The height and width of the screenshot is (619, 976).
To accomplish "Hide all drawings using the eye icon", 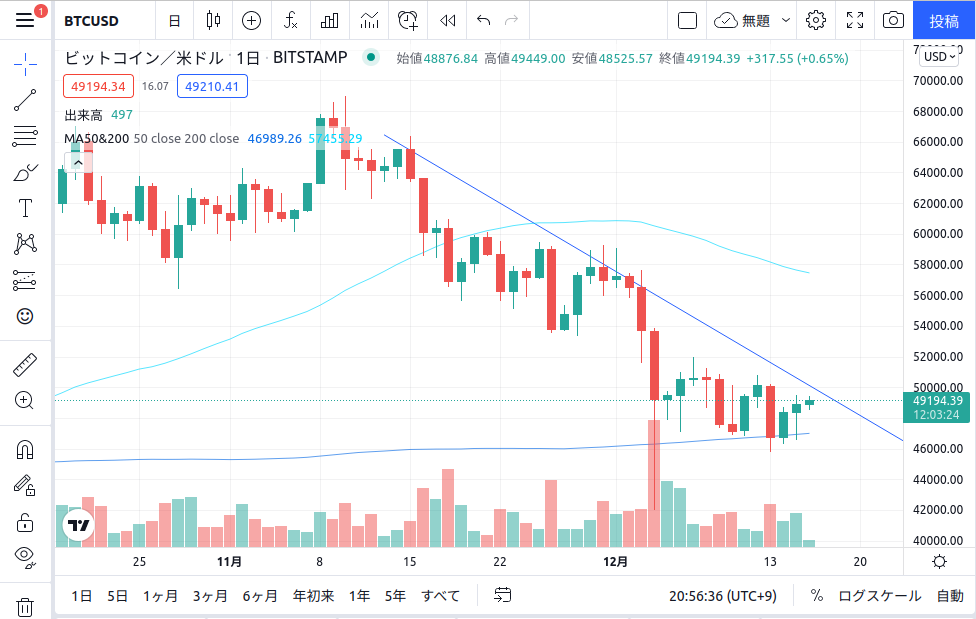I will (x=25, y=557).
